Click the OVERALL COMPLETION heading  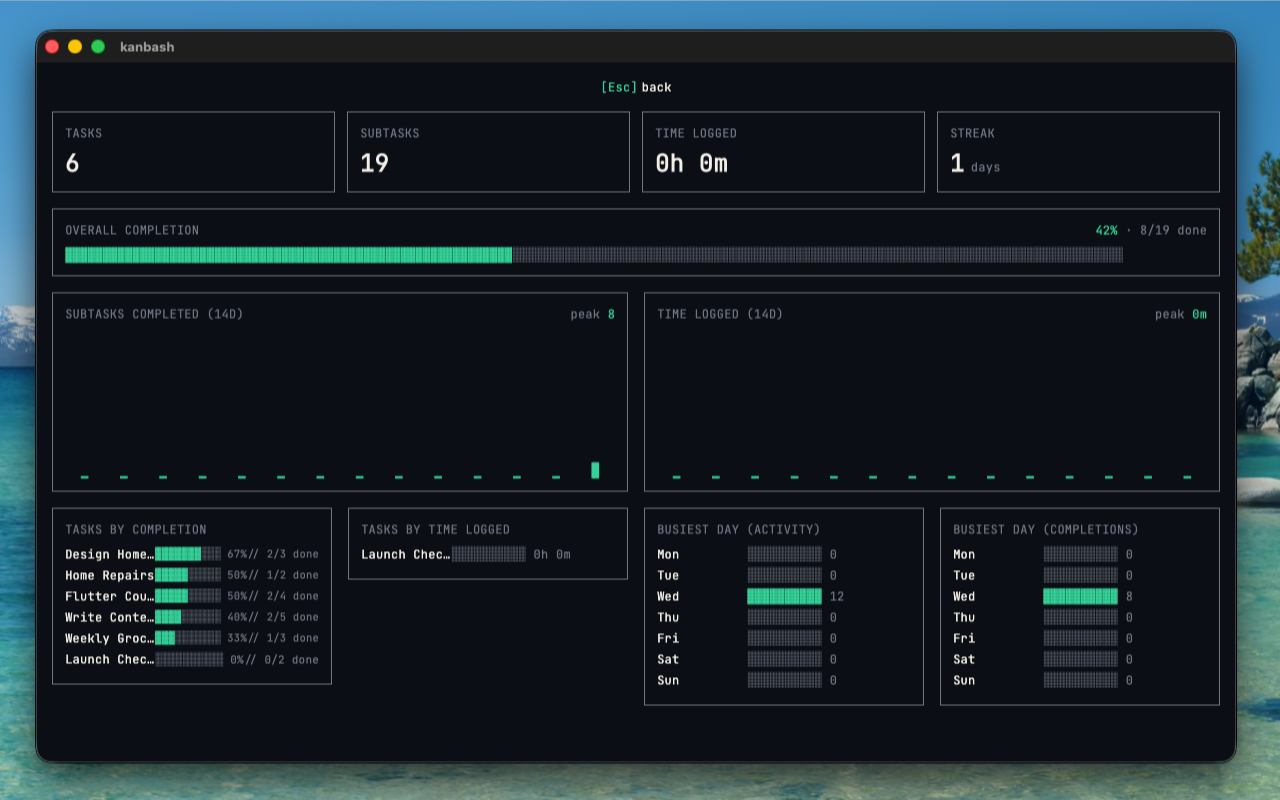pyautogui.click(x=132, y=230)
